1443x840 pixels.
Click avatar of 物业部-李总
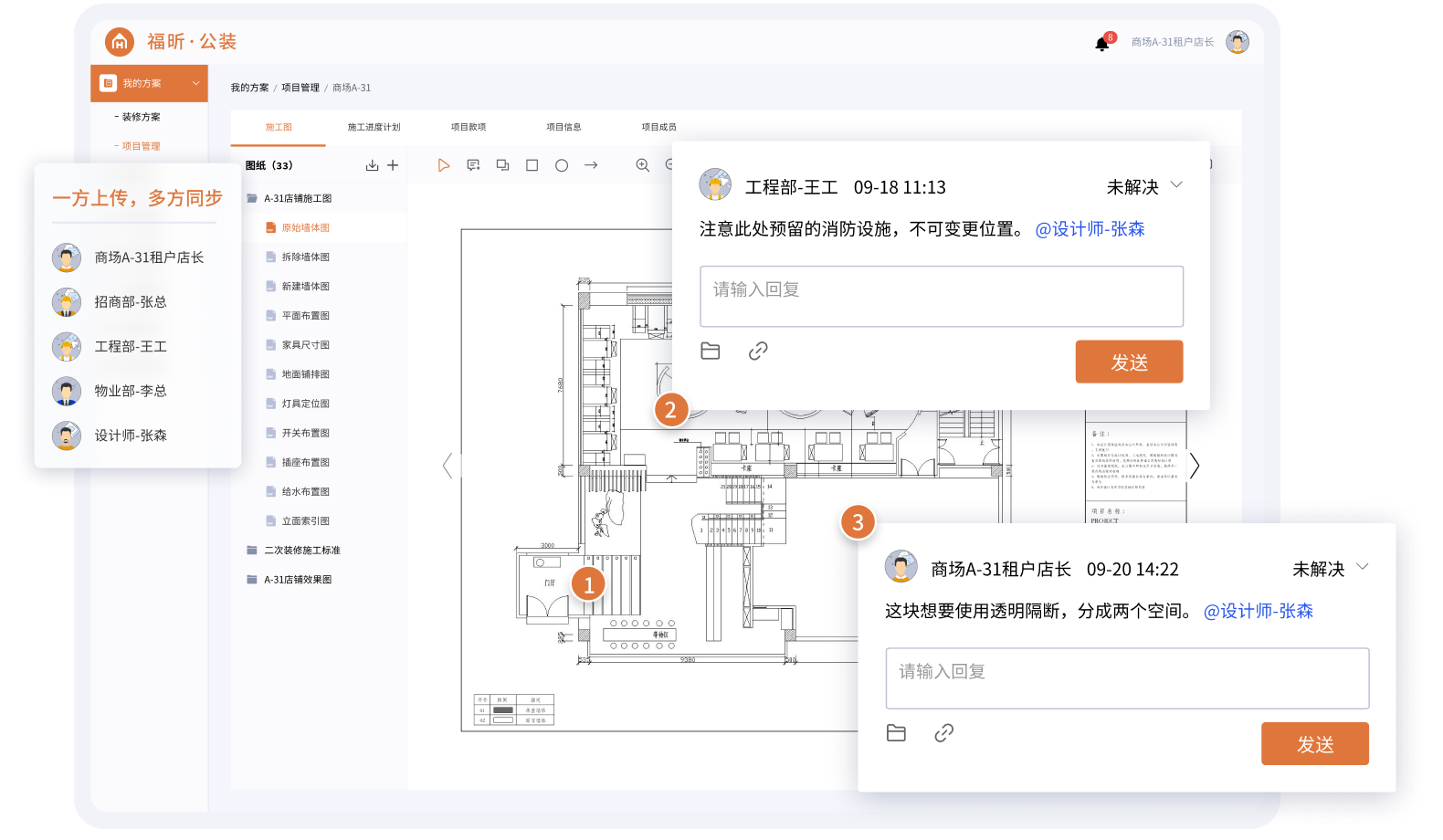[67, 391]
